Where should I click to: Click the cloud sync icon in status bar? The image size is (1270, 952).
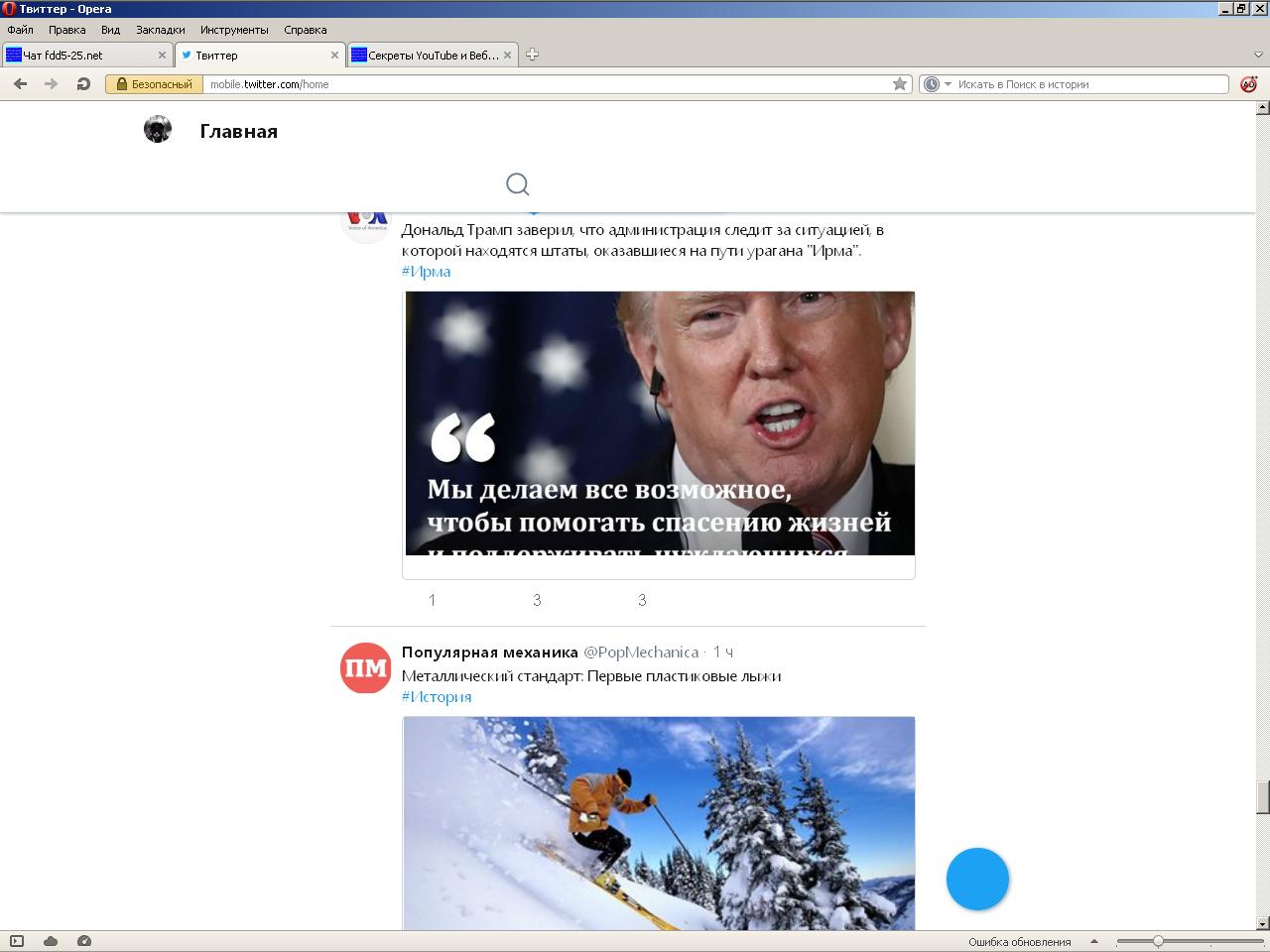click(x=51, y=941)
